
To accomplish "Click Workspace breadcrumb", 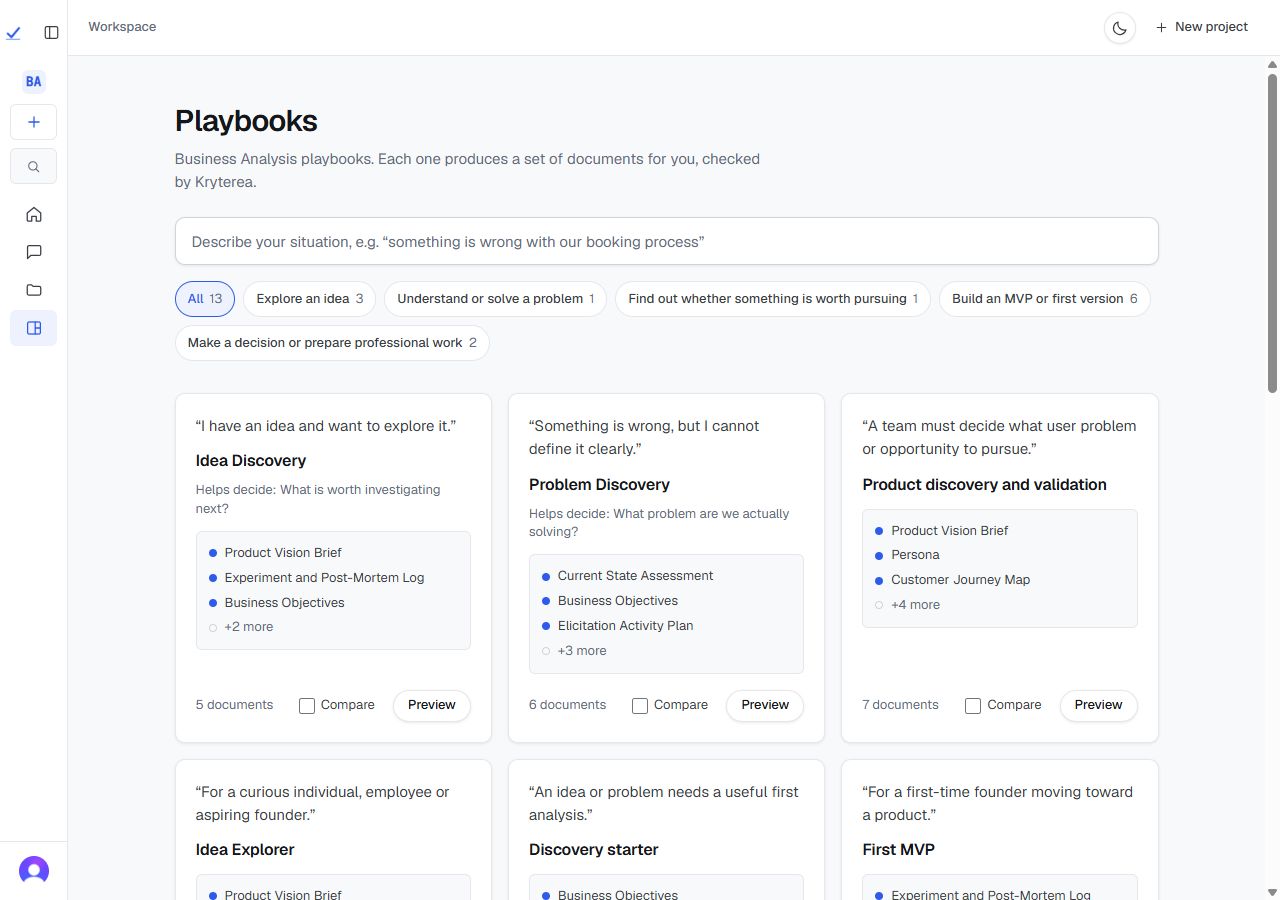I will click(122, 27).
